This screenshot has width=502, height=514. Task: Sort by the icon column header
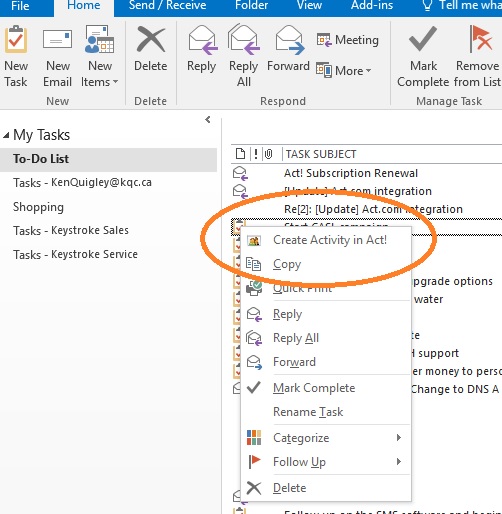pyautogui.click(x=240, y=154)
